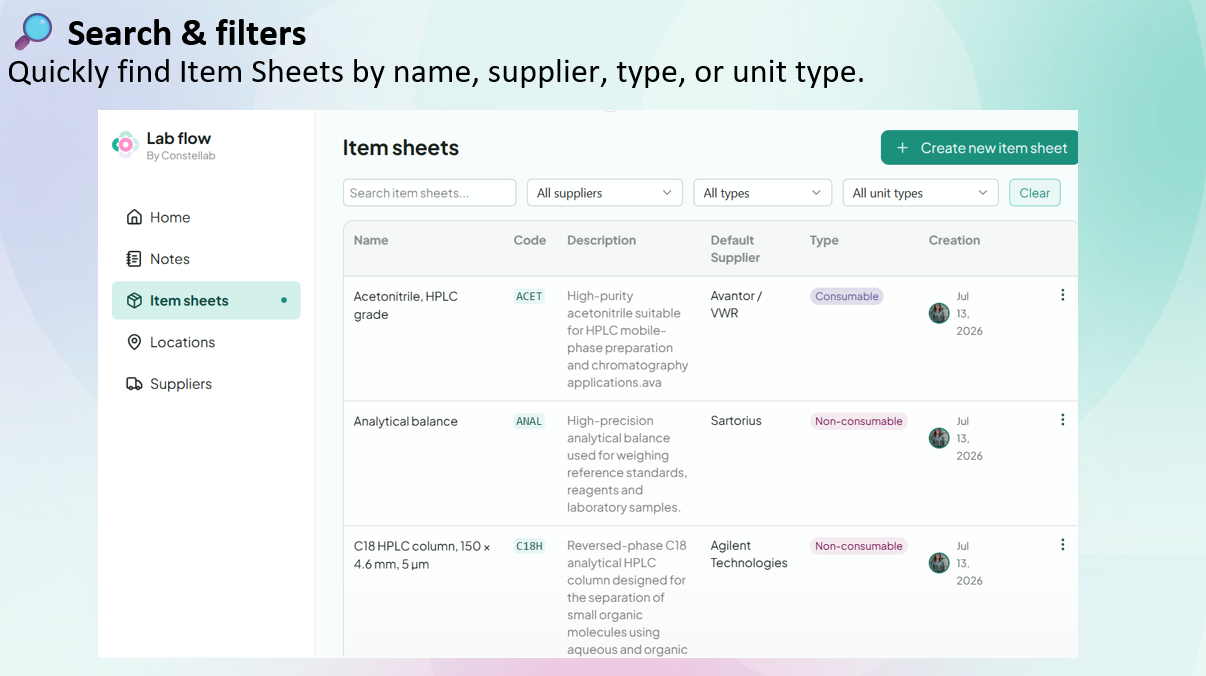Click the ACET code badge
1206x676 pixels.
tap(529, 296)
